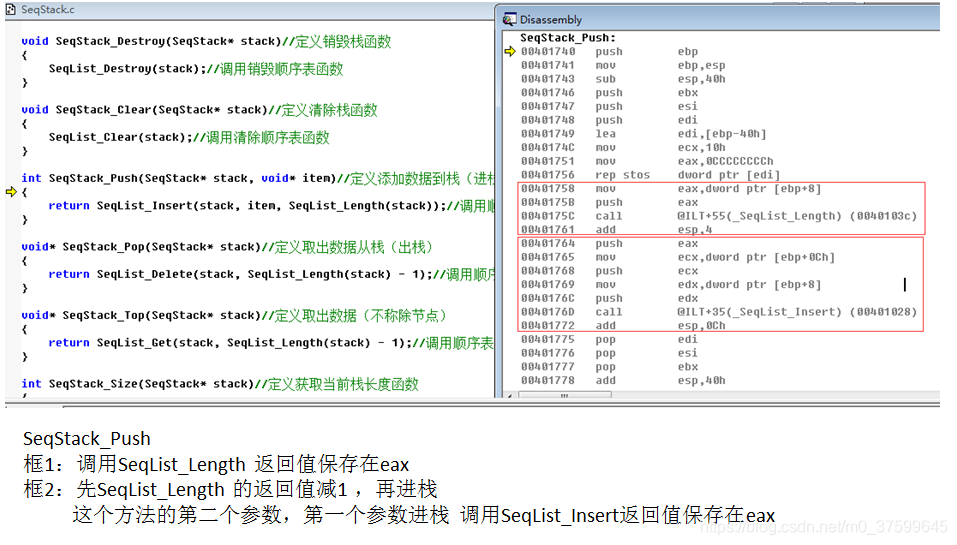The height and width of the screenshot is (545, 957).
Task: Click the SeqStack_Push function definition line
Action: 258,178
